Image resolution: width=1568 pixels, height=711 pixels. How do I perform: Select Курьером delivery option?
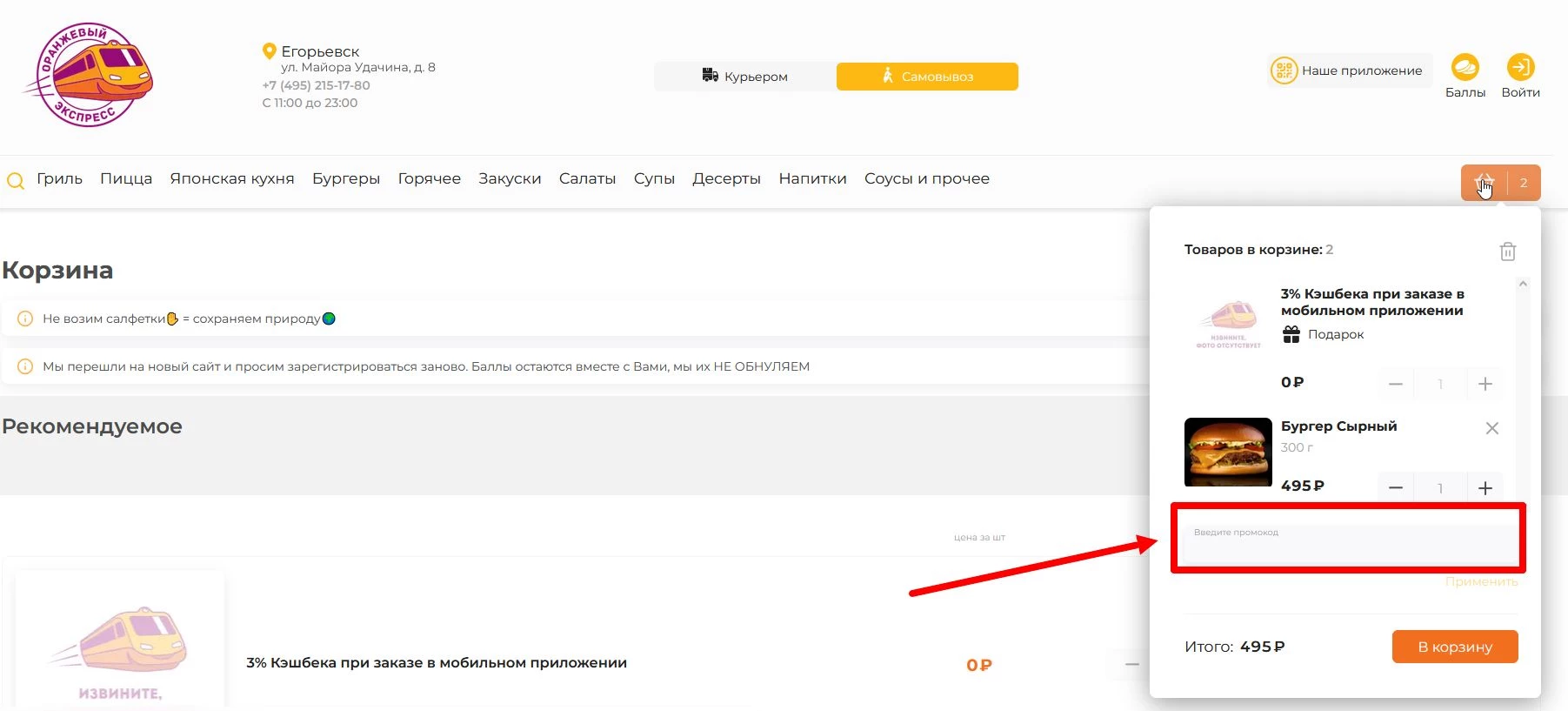click(745, 77)
